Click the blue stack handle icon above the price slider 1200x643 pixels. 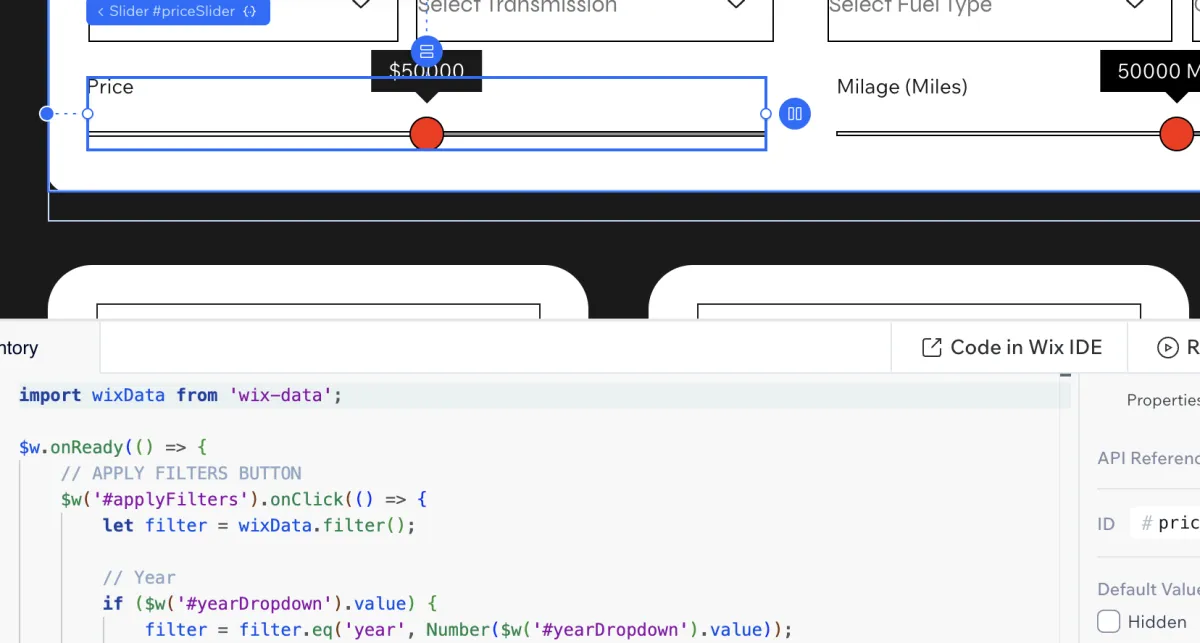[427, 51]
